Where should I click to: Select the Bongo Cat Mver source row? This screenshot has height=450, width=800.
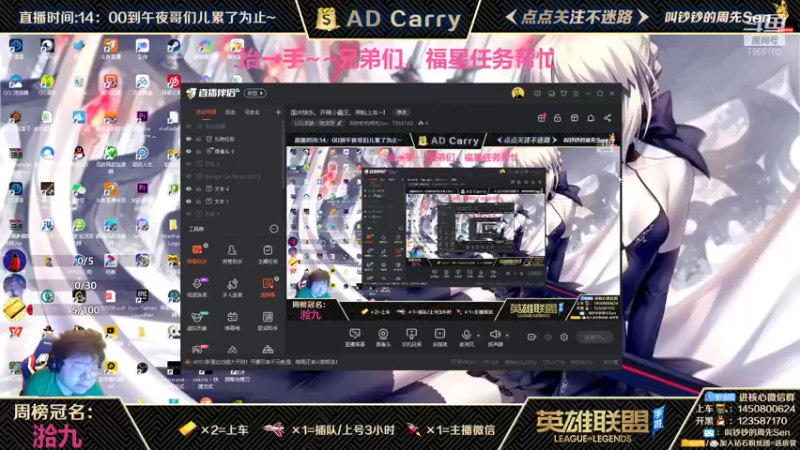pos(232,177)
